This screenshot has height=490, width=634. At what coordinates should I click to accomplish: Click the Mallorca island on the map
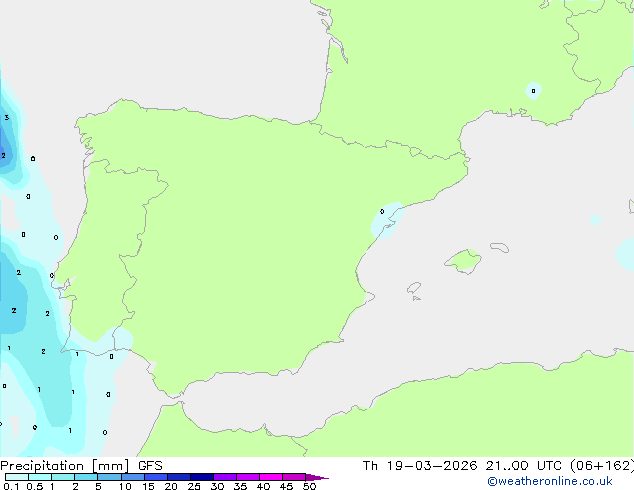(x=463, y=261)
